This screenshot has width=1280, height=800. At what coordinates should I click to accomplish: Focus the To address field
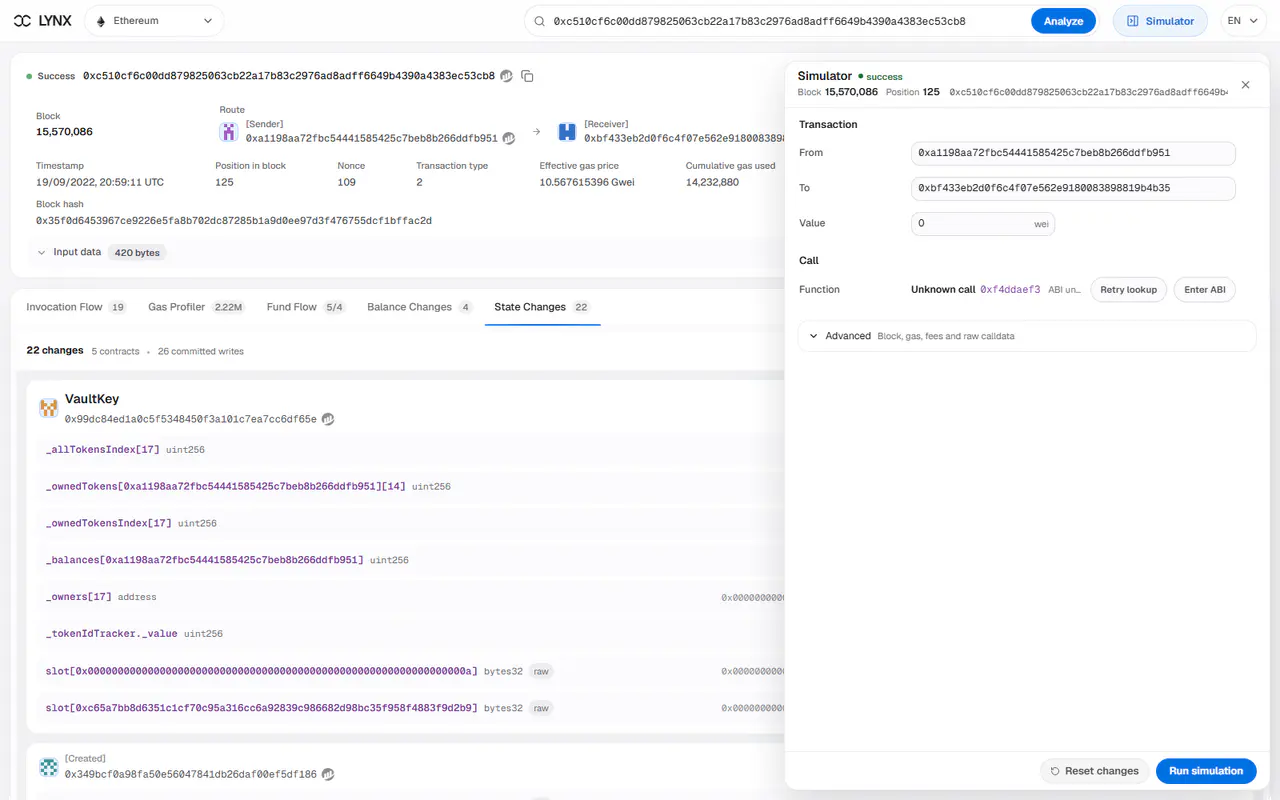pyautogui.click(x=1073, y=188)
